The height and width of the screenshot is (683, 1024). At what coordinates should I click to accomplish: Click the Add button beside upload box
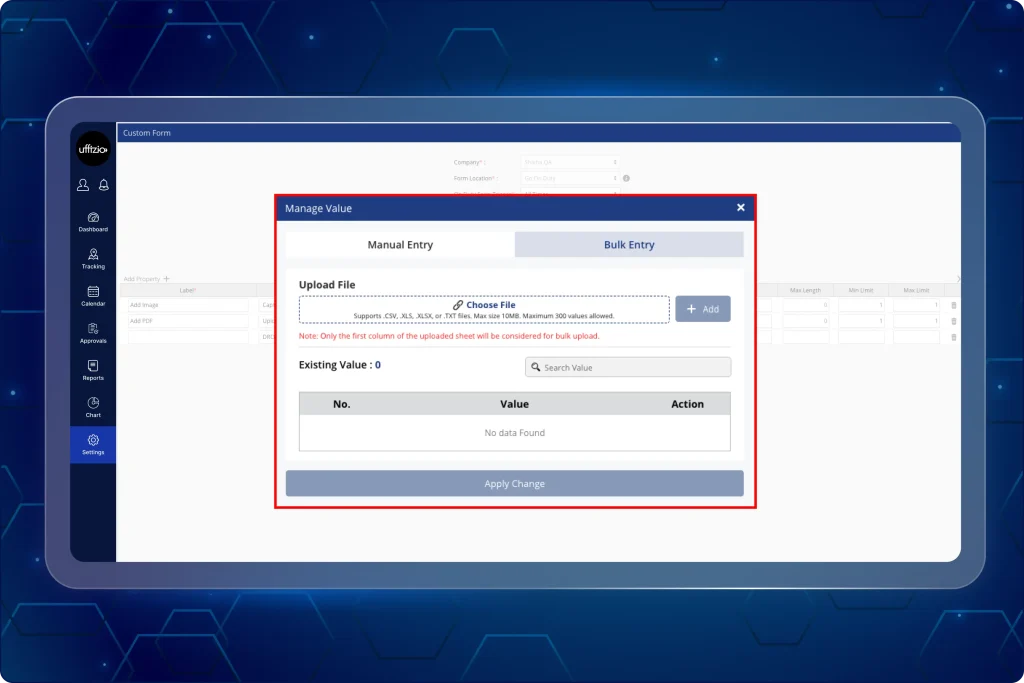click(703, 309)
